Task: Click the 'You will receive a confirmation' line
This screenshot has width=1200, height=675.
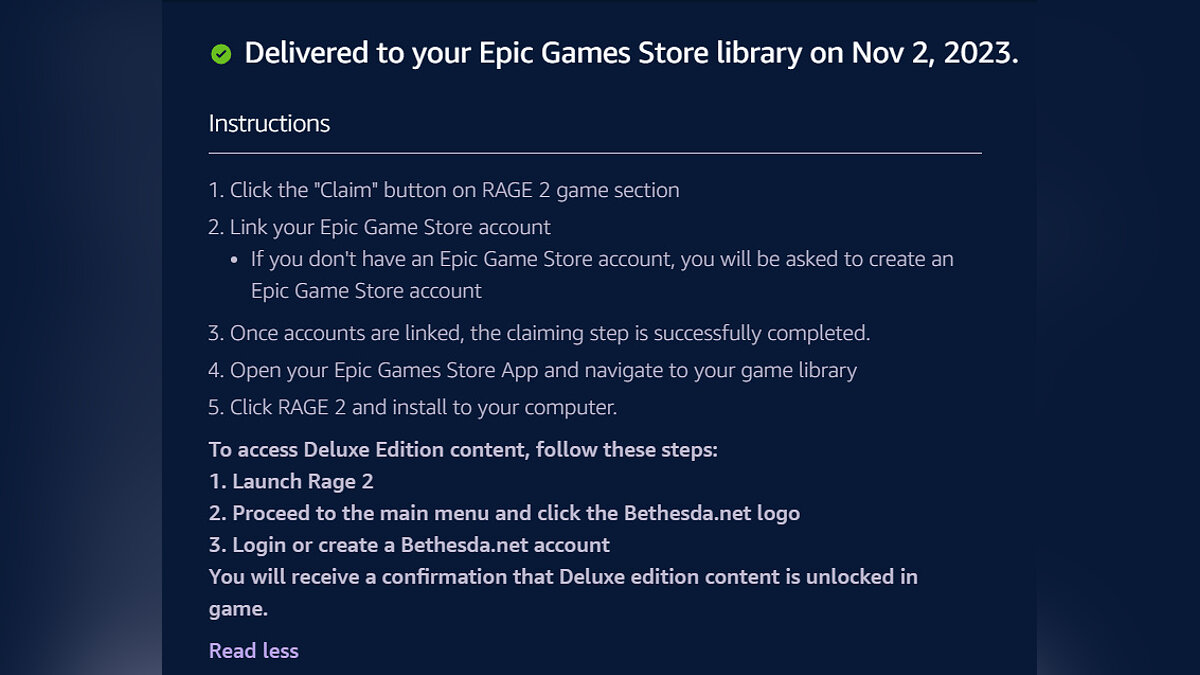Action: pyautogui.click(x=563, y=577)
